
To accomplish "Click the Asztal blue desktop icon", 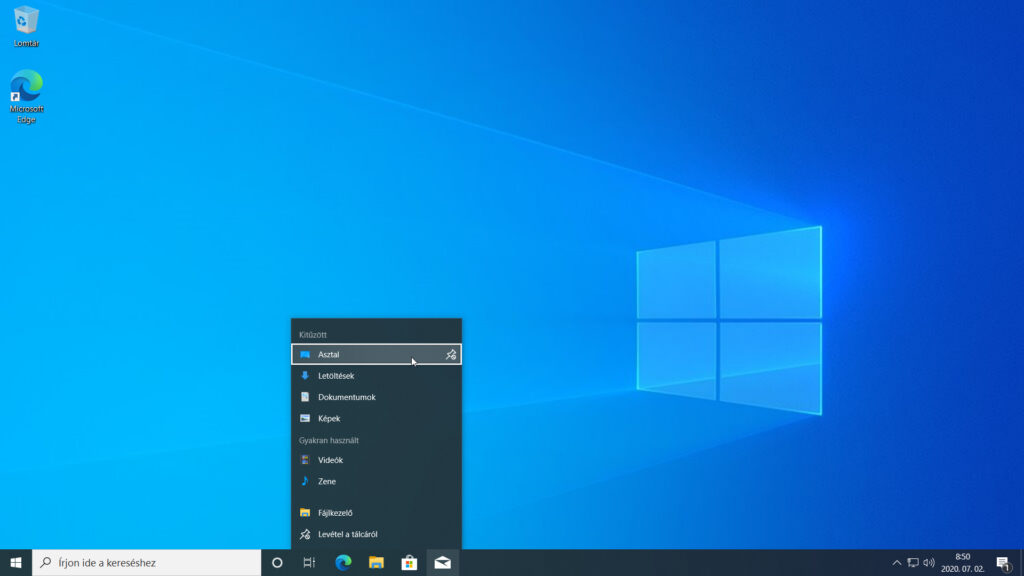I will pyautogui.click(x=305, y=355).
